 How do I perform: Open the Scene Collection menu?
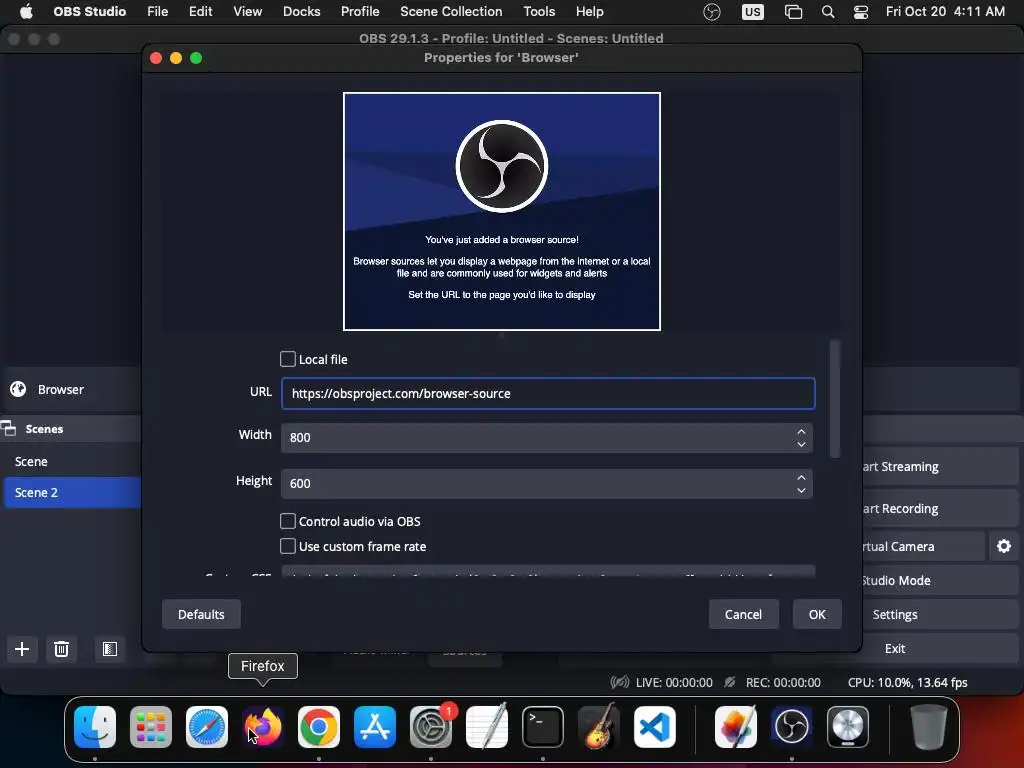451,12
